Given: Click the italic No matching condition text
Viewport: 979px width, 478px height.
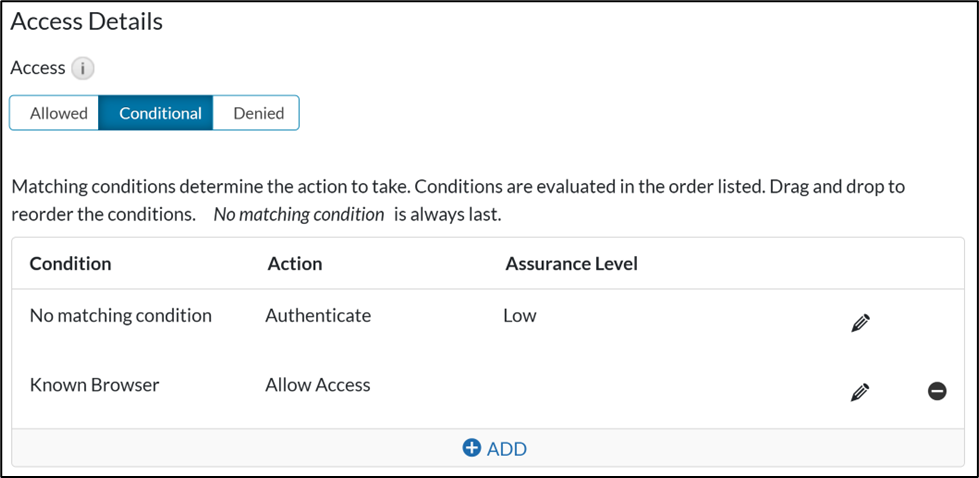Looking at the screenshot, I should click(x=298, y=214).
